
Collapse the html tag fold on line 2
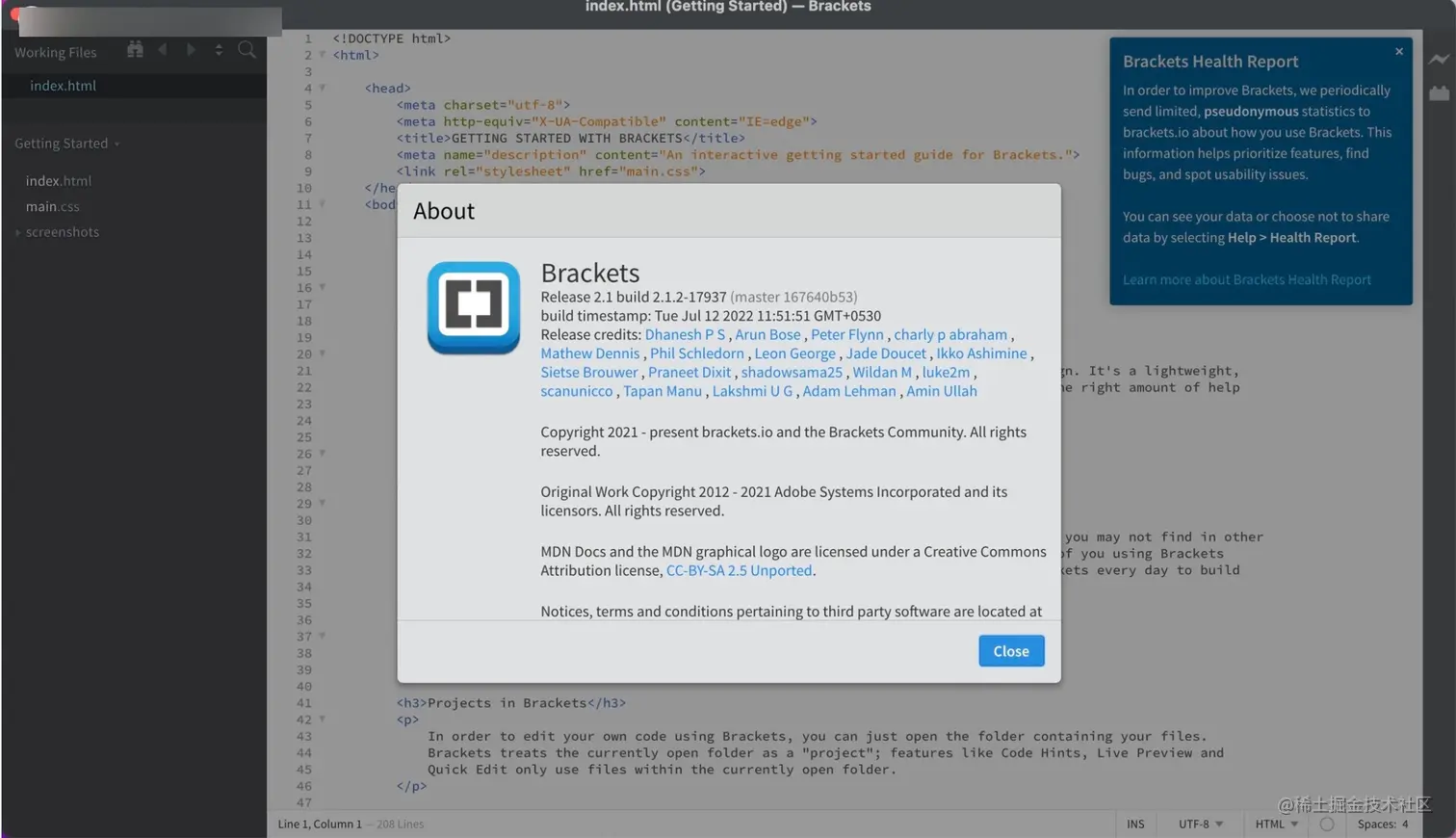click(323, 55)
